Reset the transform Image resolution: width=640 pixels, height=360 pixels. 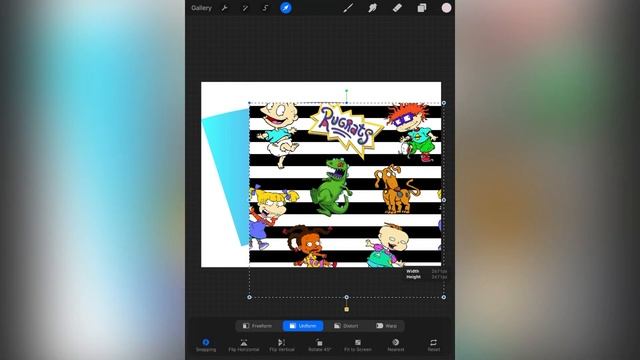[433, 345]
